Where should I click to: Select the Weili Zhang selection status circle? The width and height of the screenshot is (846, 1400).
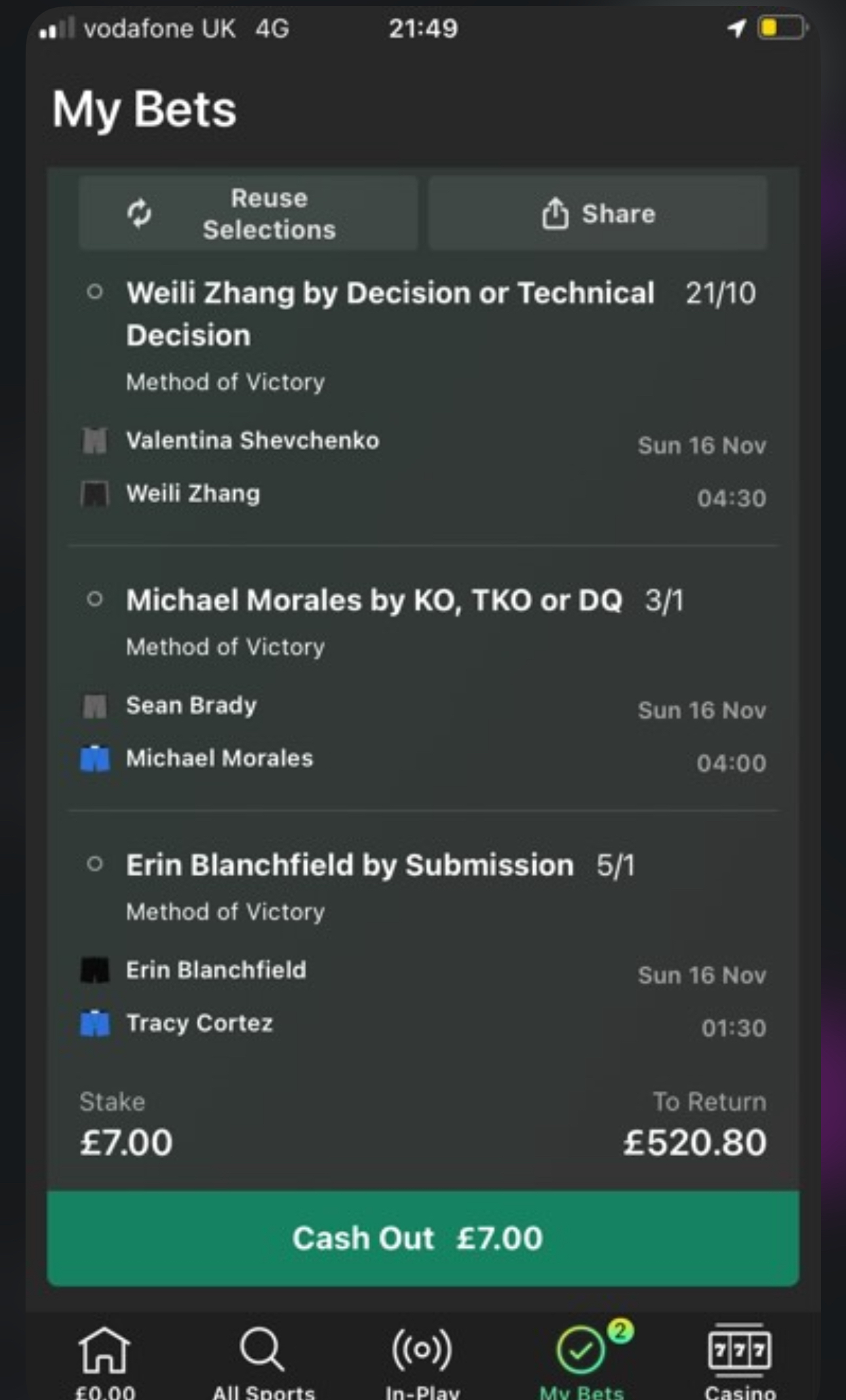[95, 292]
